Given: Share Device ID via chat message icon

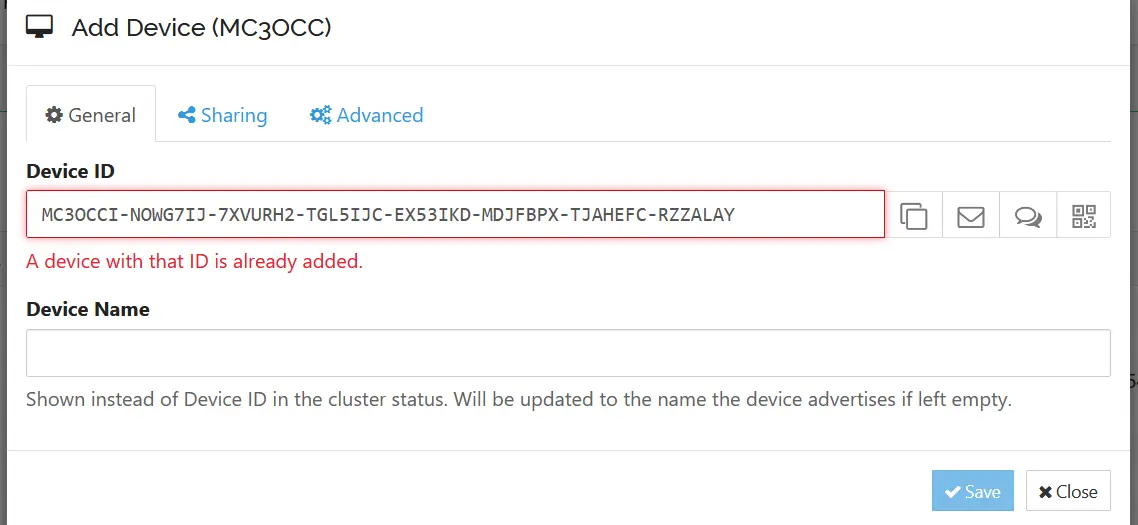Looking at the screenshot, I should click(x=1028, y=216).
